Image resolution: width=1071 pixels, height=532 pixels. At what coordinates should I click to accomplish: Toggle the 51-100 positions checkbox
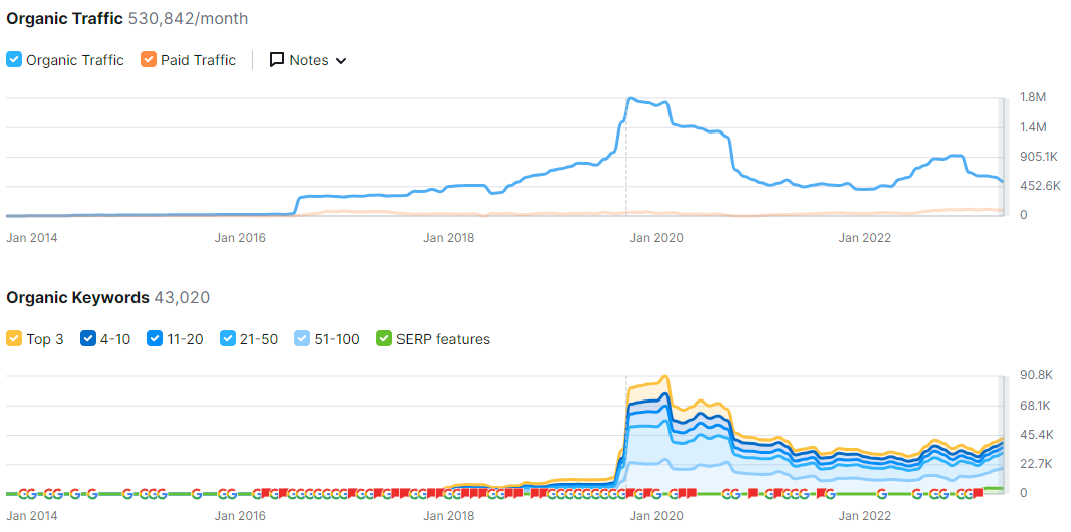pos(303,339)
